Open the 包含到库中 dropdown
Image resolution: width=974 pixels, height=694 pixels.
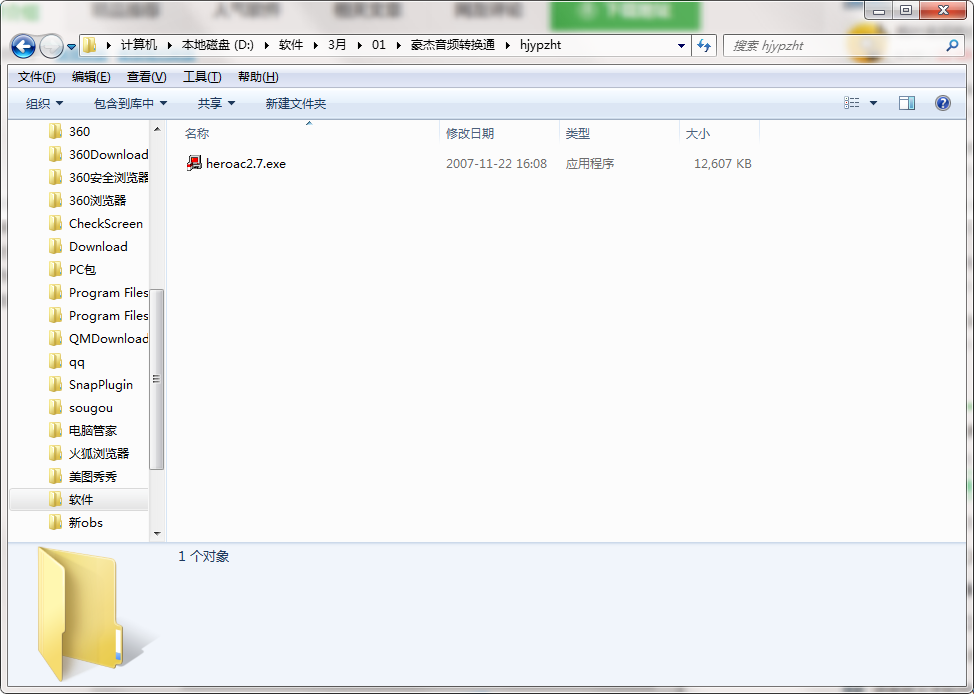(130, 103)
